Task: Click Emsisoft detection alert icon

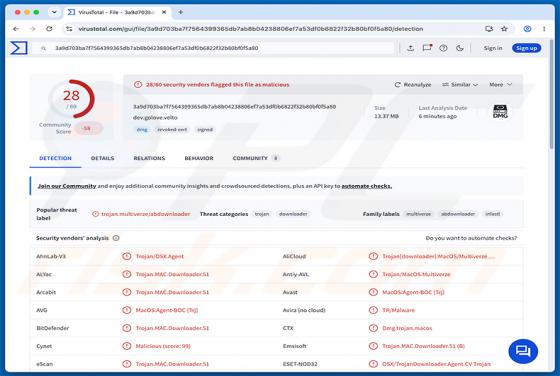Action: (373, 346)
